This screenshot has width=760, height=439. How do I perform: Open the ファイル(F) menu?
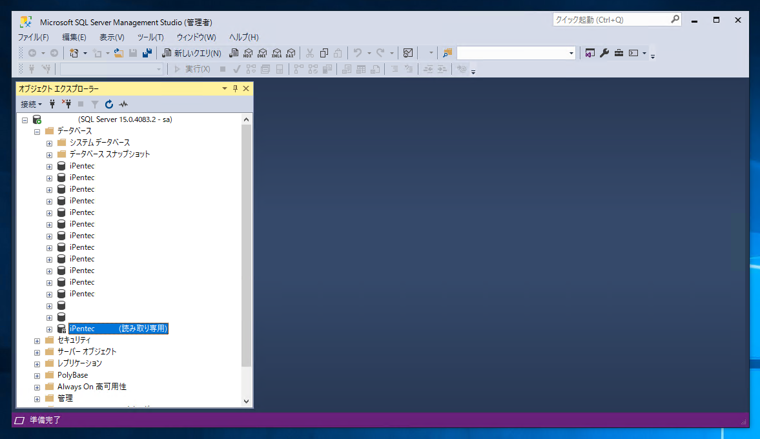point(33,37)
